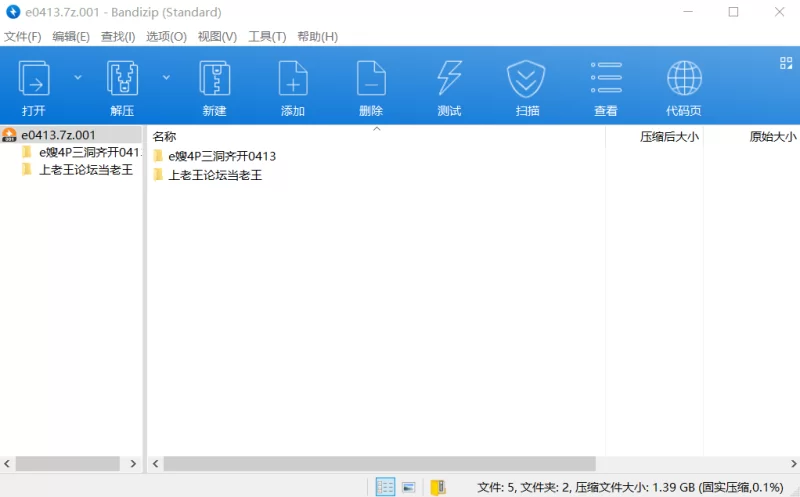Click the 查看 (View) list icon
The image size is (800, 497).
606,78
